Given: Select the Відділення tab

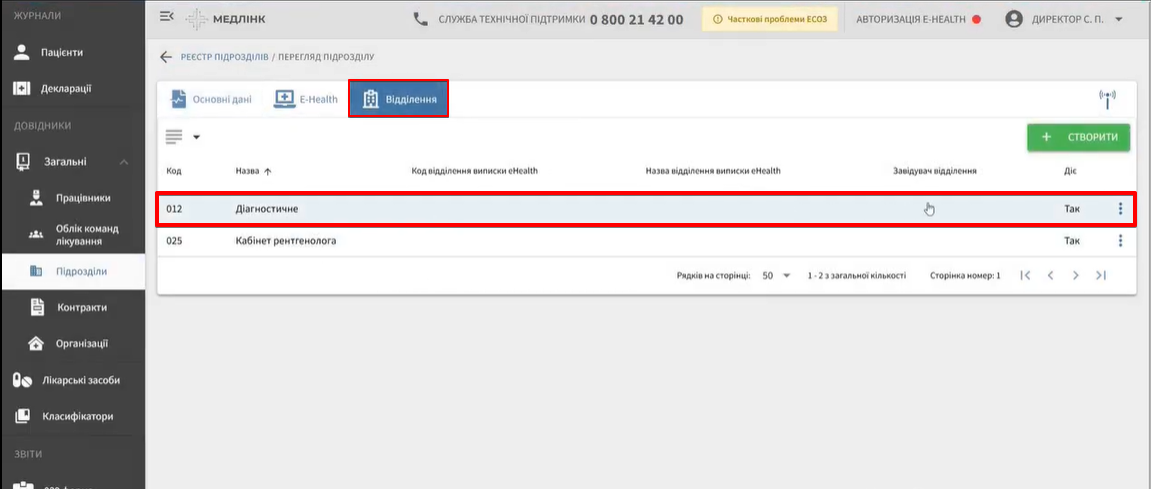Looking at the screenshot, I should [x=398, y=99].
